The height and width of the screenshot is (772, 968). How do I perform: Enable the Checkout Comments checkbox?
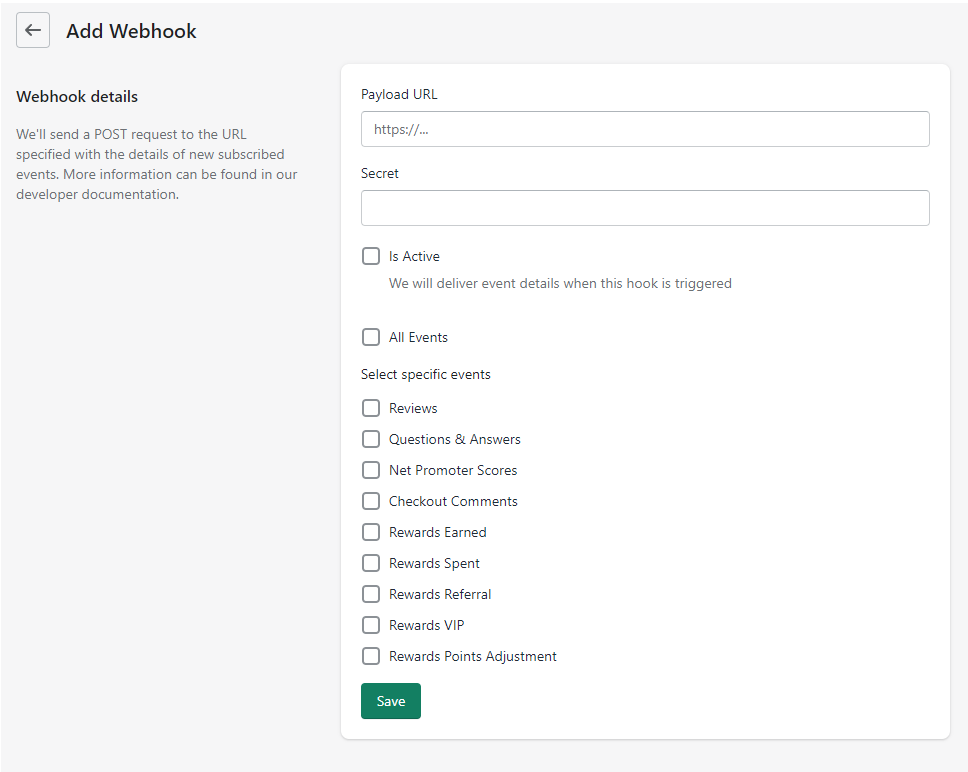(371, 501)
